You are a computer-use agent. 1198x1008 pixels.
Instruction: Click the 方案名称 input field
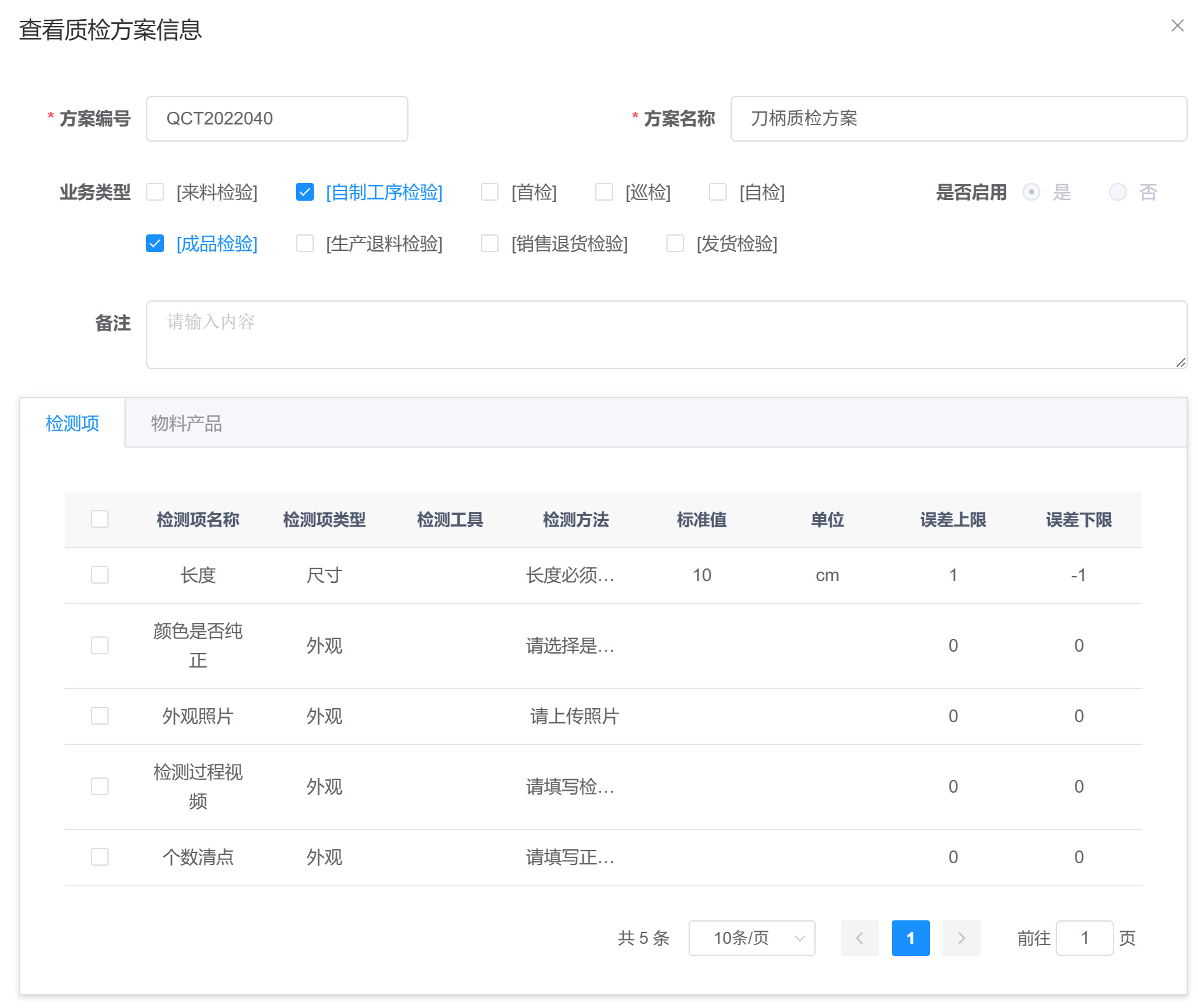(x=959, y=119)
